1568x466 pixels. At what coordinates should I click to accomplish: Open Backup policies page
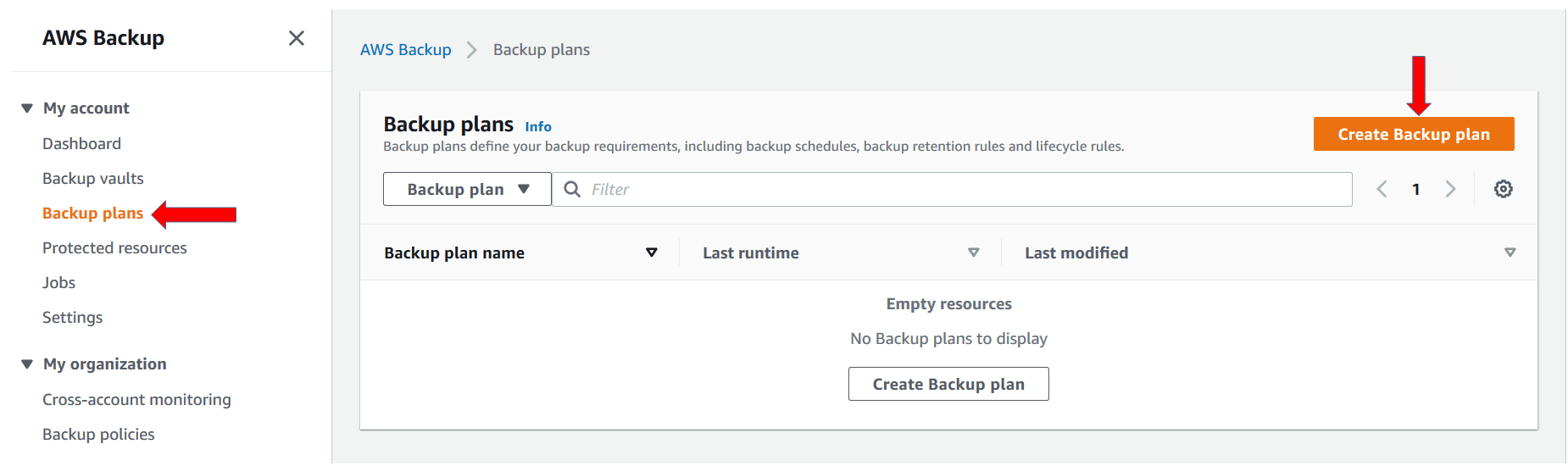pos(98,435)
